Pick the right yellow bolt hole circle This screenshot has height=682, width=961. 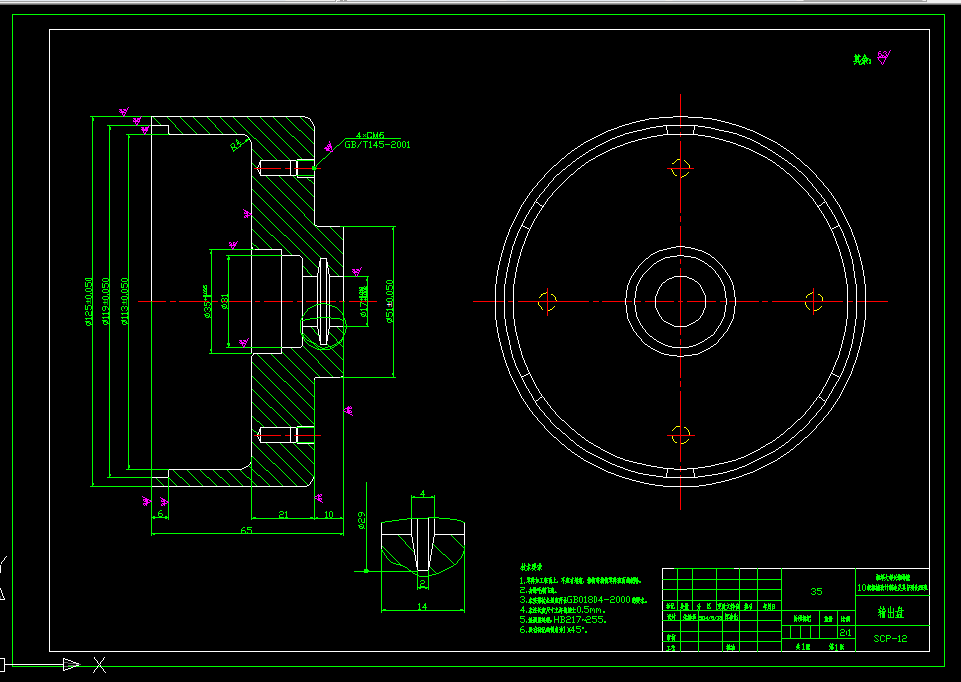click(x=814, y=301)
